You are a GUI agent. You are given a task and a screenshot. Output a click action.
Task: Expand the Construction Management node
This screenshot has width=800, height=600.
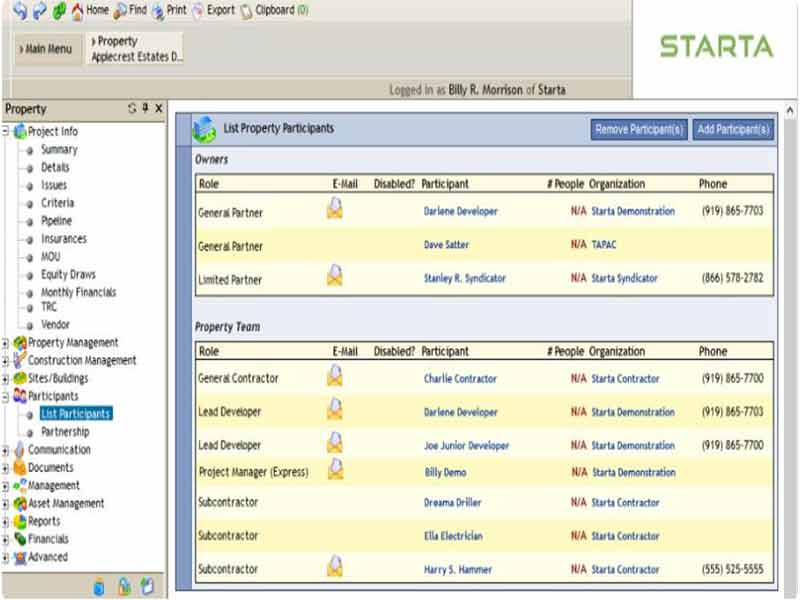[x=5, y=361]
